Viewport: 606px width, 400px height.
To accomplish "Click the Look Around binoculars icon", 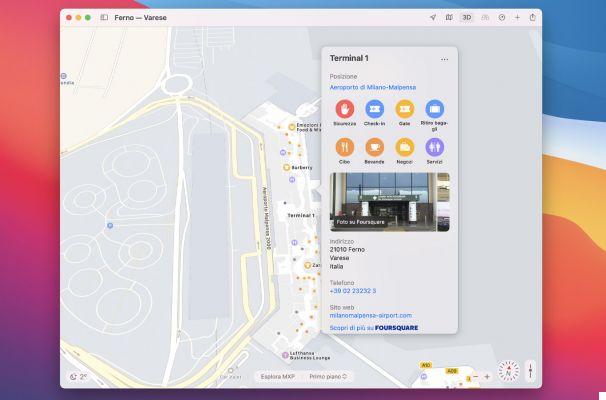I will [x=485, y=17].
